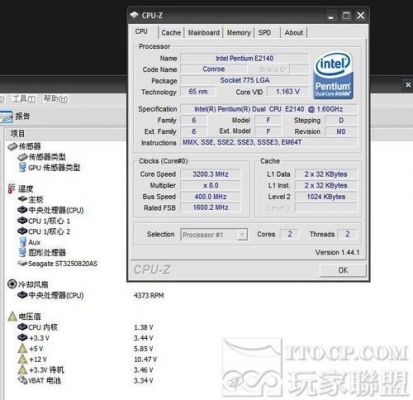Click the +3.3V 待机 voltage icon
The width and height of the screenshot is (413, 400).
(x=22, y=370)
